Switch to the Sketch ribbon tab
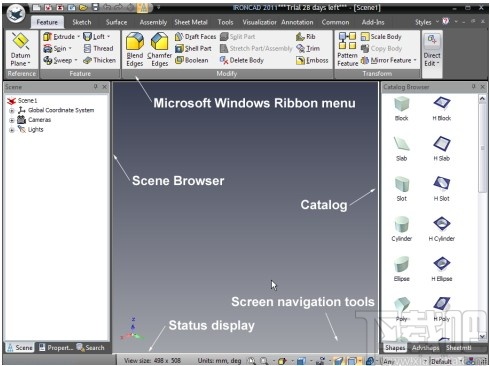 click(82, 22)
